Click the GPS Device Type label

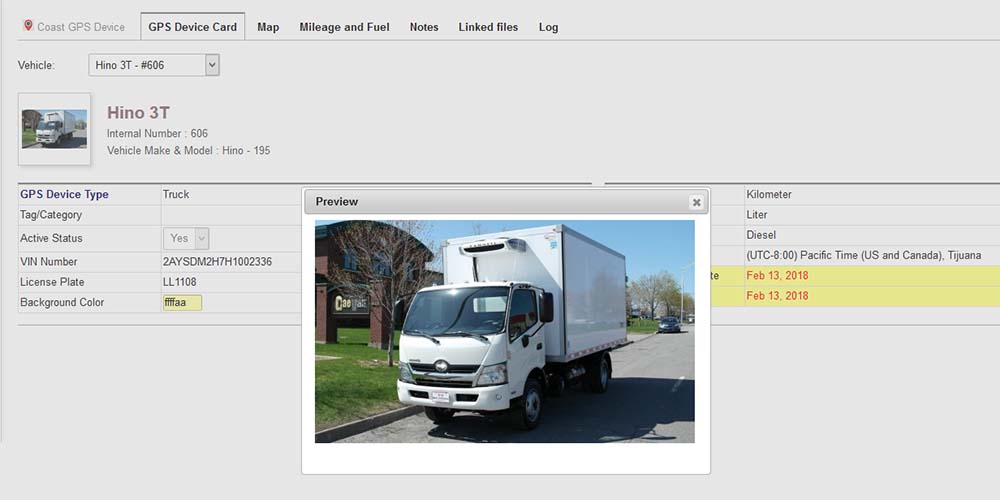[x=64, y=194]
